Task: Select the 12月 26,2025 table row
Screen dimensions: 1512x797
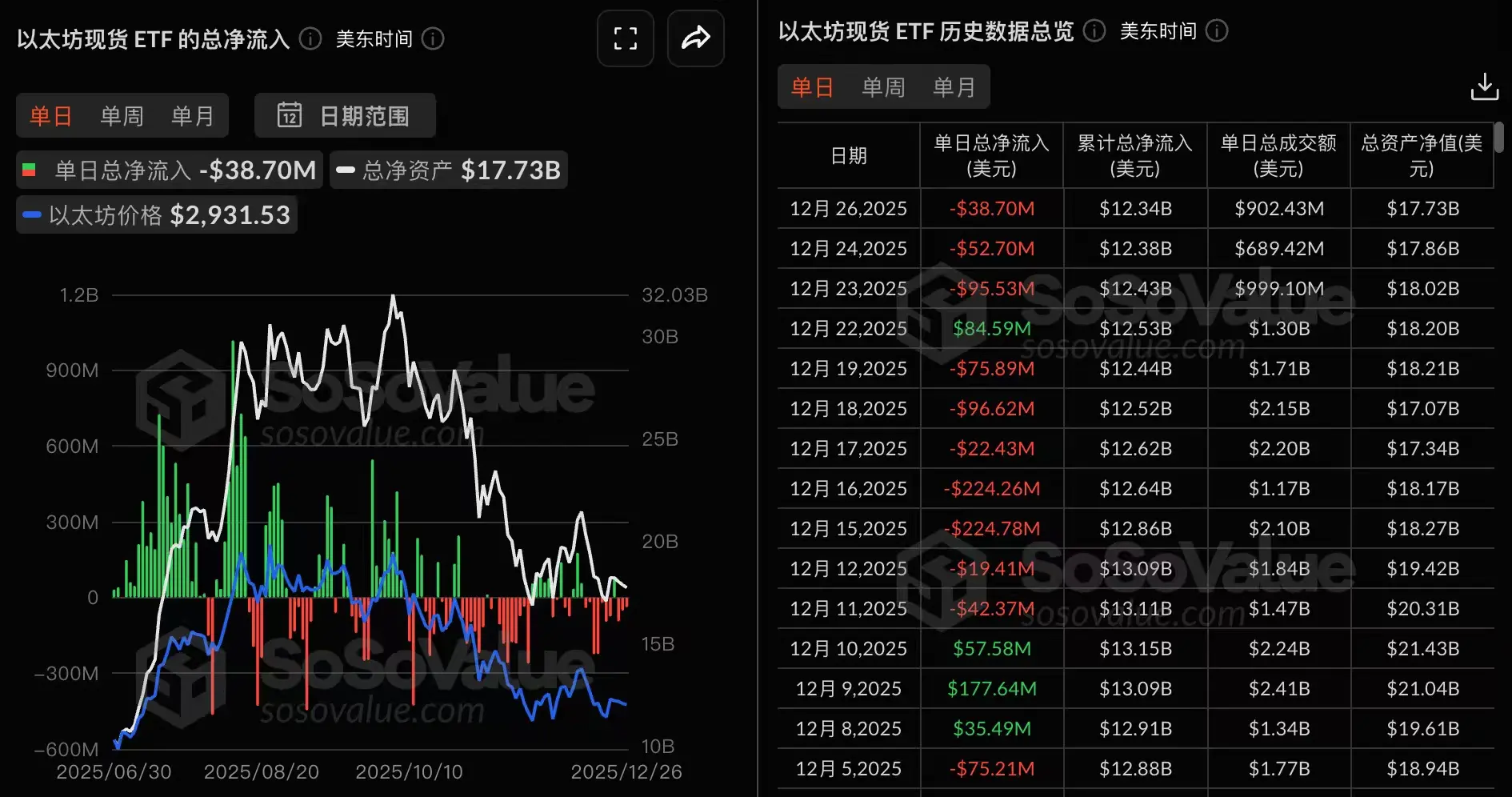Action: pos(848,208)
